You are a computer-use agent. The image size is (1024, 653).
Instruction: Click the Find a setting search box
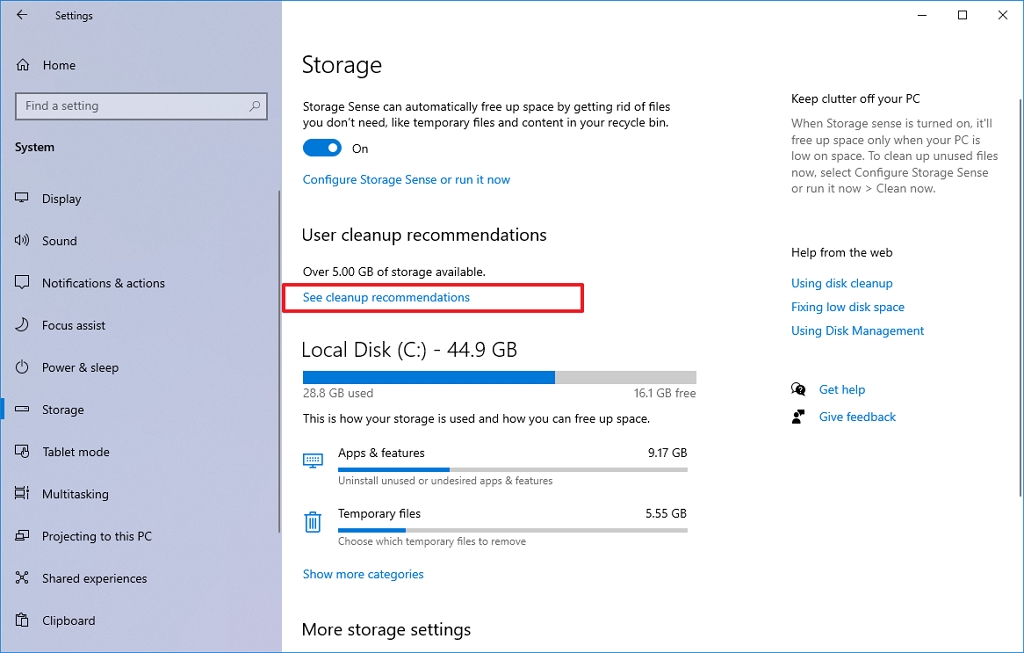(141, 106)
